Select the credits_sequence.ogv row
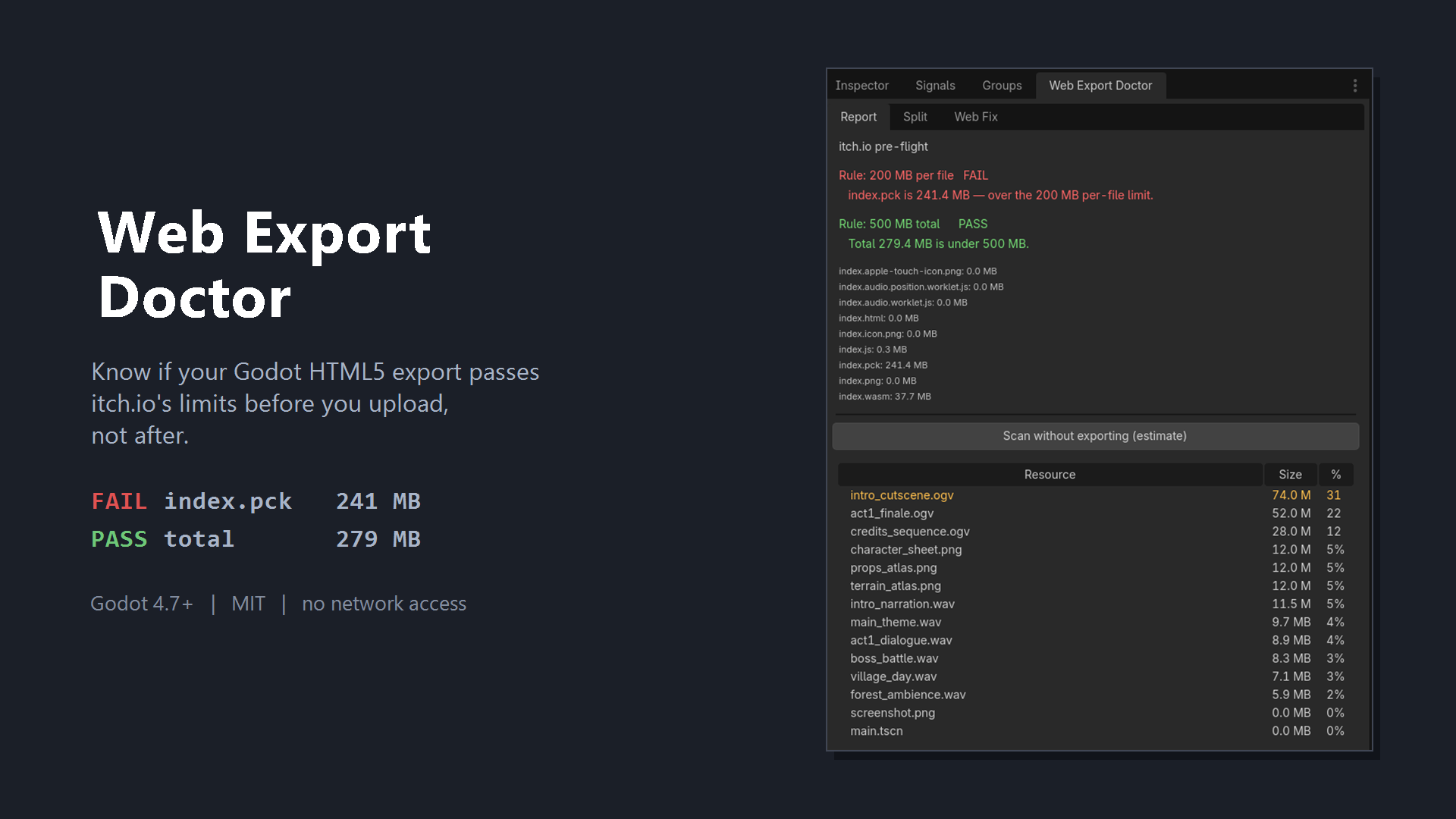The height and width of the screenshot is (819, 1456). (x=1095, y=532)
